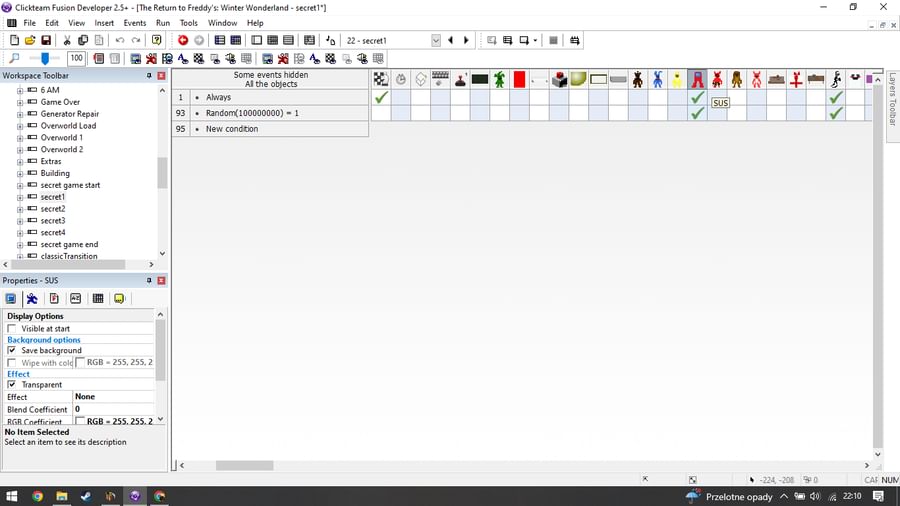Select the Always condition in event 1

coord(218,98)
